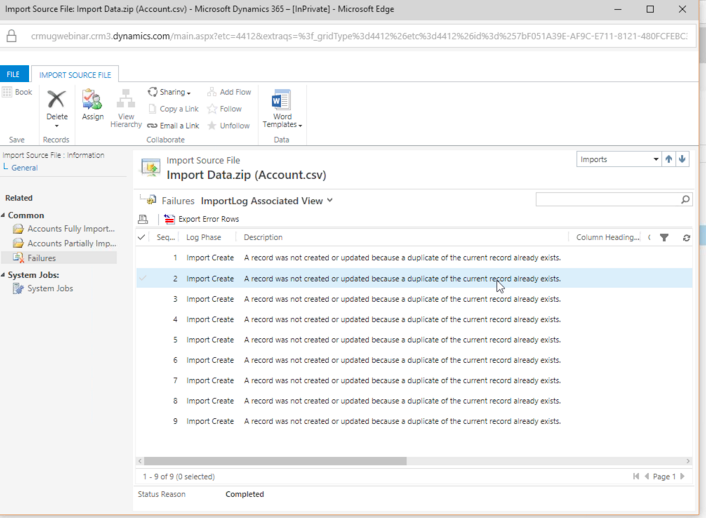Click the chart/print icon left of Export
The width and height of the screenshot is (706, 518).
pyautogui.click(x=143, y=219)
